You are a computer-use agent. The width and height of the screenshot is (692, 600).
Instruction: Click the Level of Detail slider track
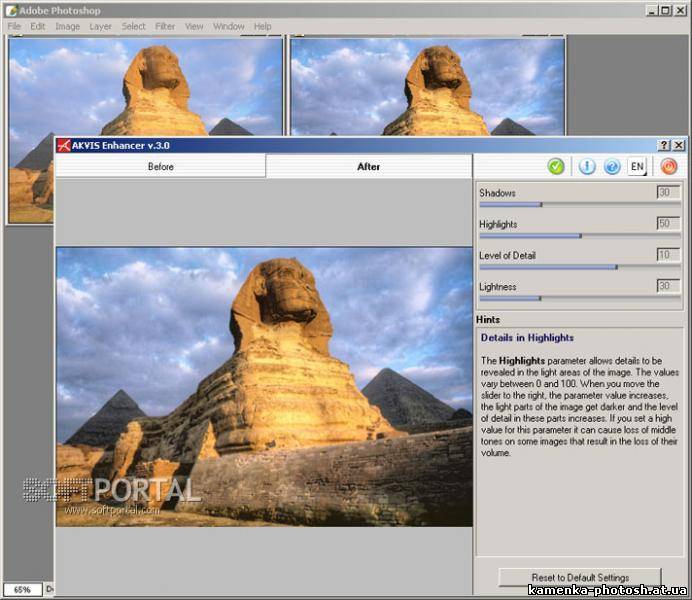point(580,267)
